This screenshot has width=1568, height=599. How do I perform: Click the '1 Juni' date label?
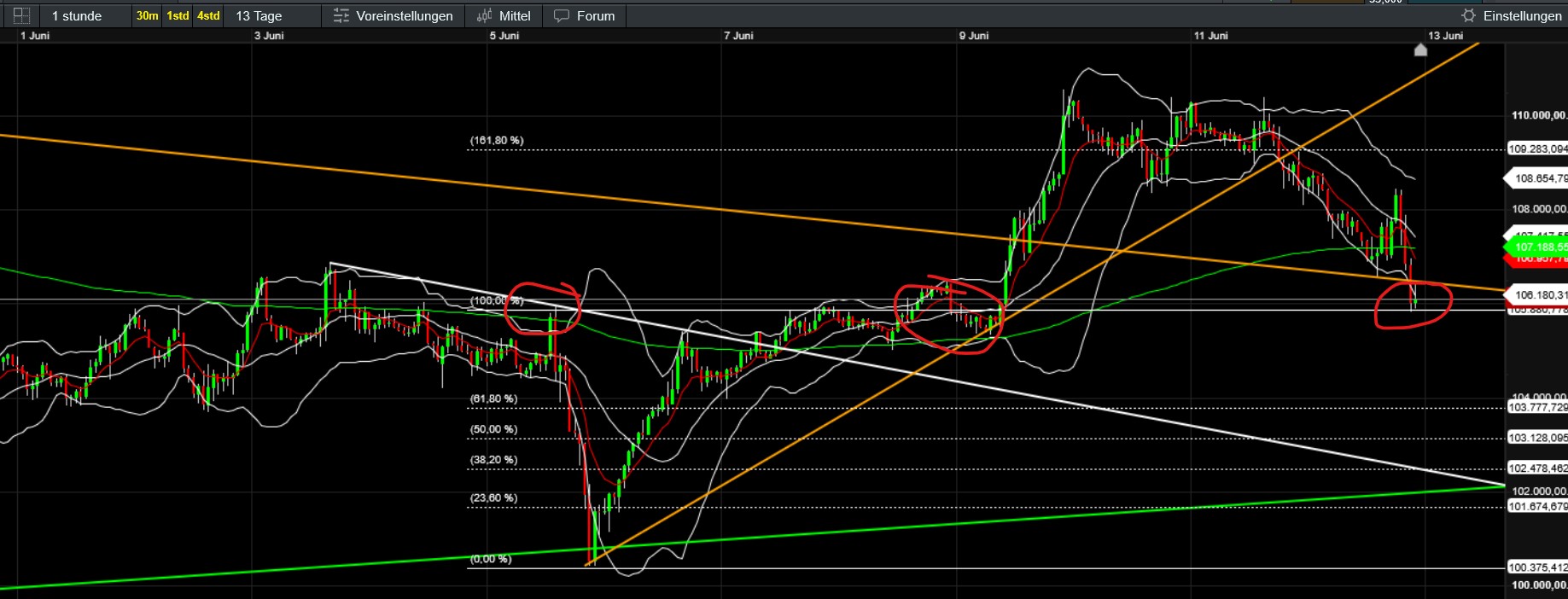tap(35, 36)
